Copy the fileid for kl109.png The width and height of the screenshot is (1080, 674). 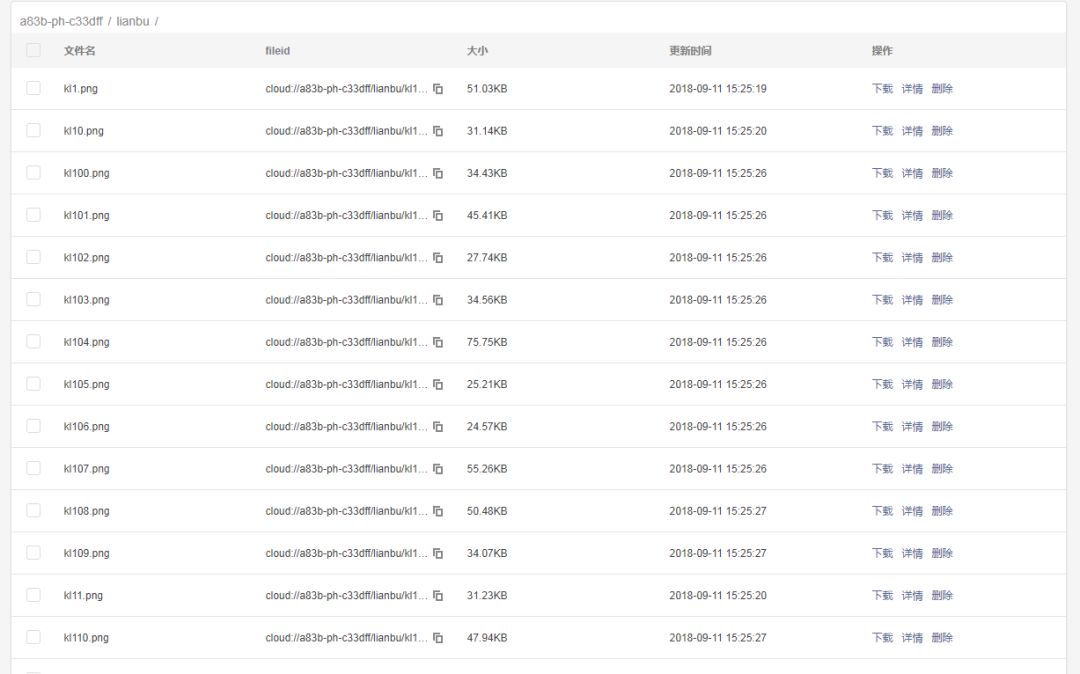click(438, 554)
